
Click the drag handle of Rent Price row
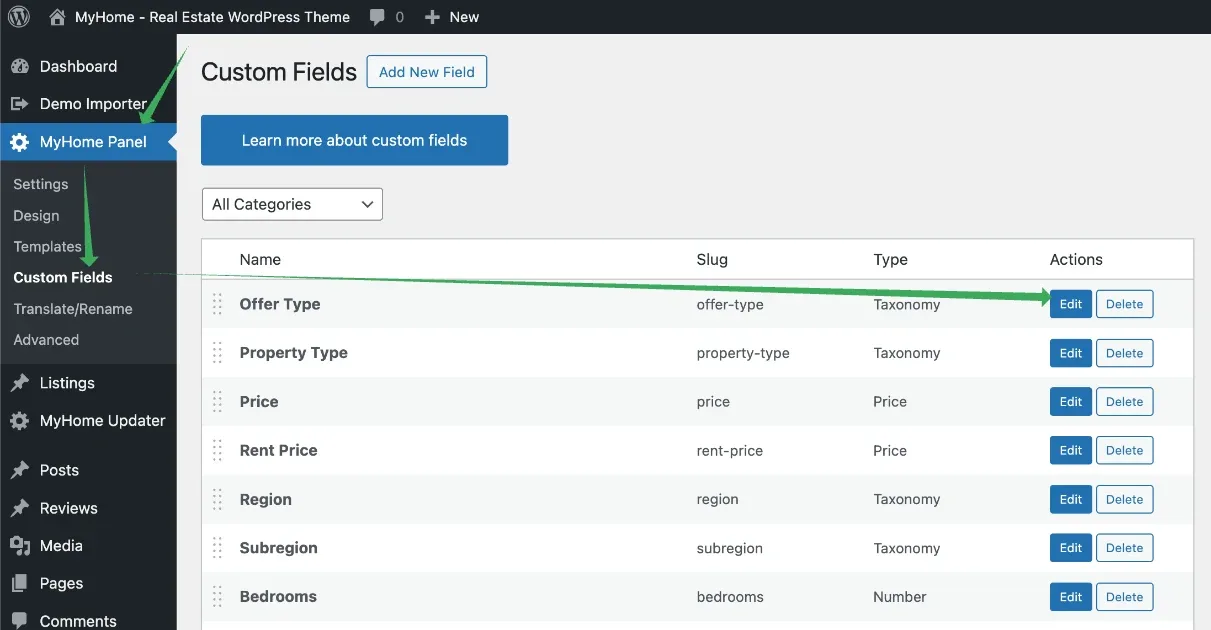(217, 450)
